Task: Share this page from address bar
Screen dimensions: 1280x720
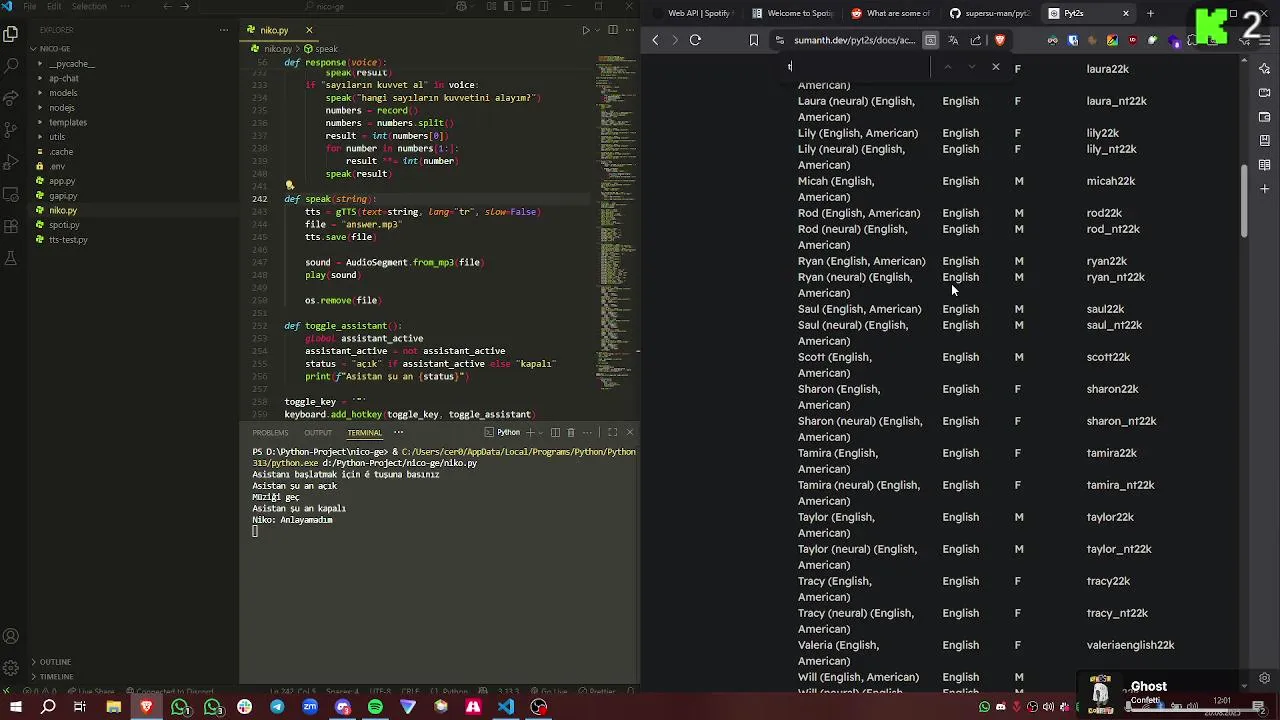Action: coord(976,40)
